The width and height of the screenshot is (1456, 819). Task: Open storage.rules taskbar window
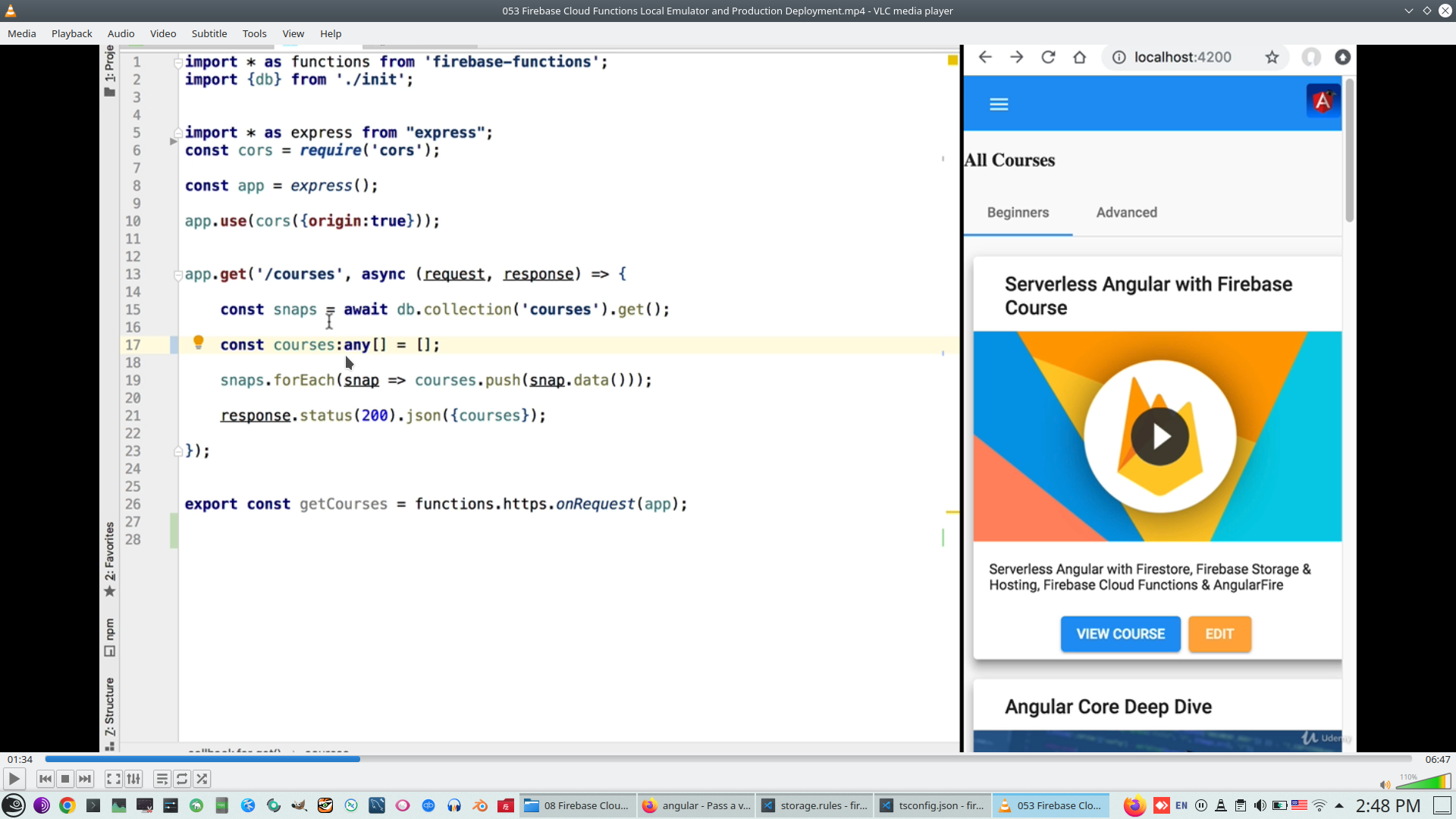(815, 805)
